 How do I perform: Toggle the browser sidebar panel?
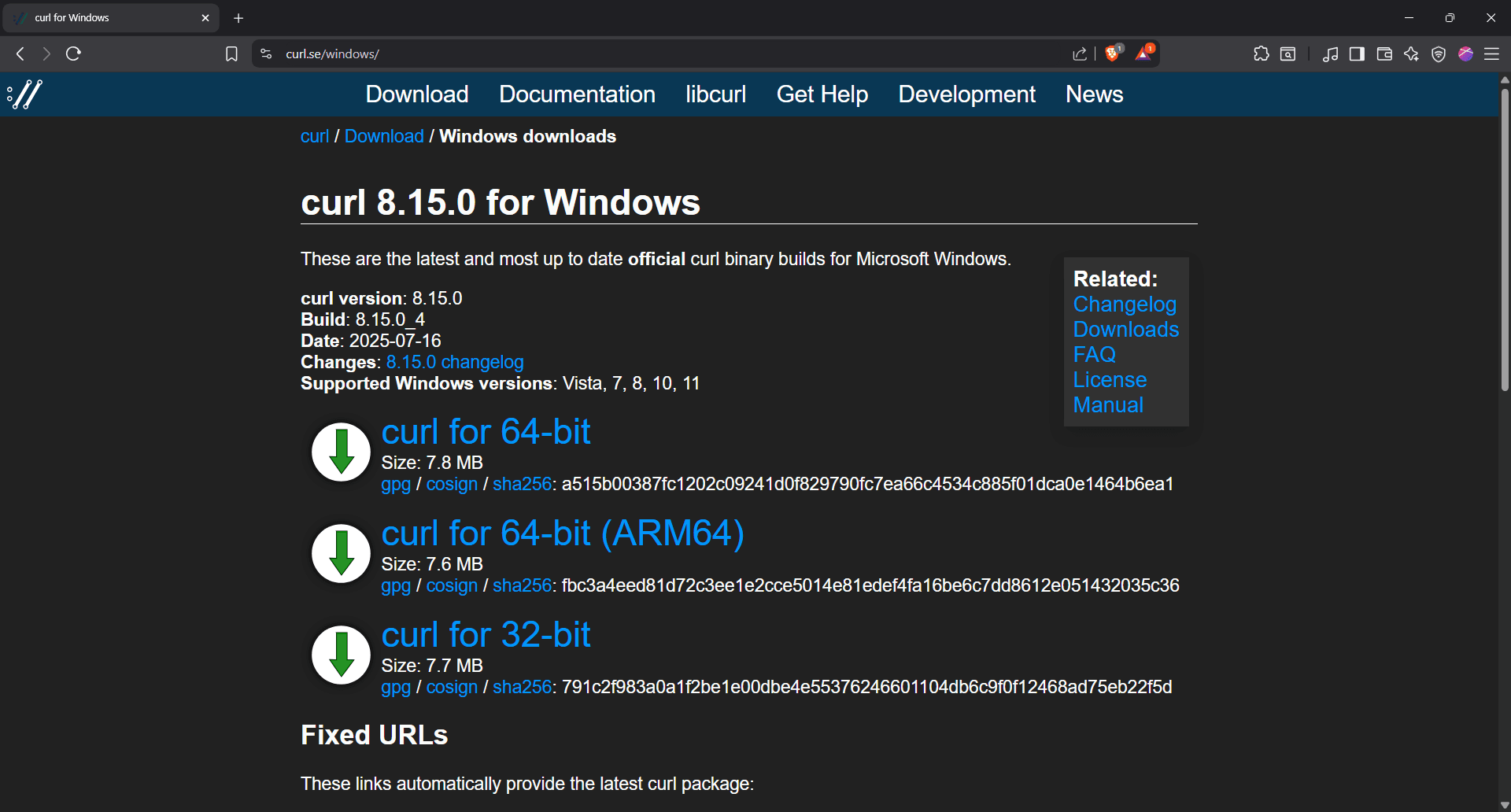[1357, 54]
